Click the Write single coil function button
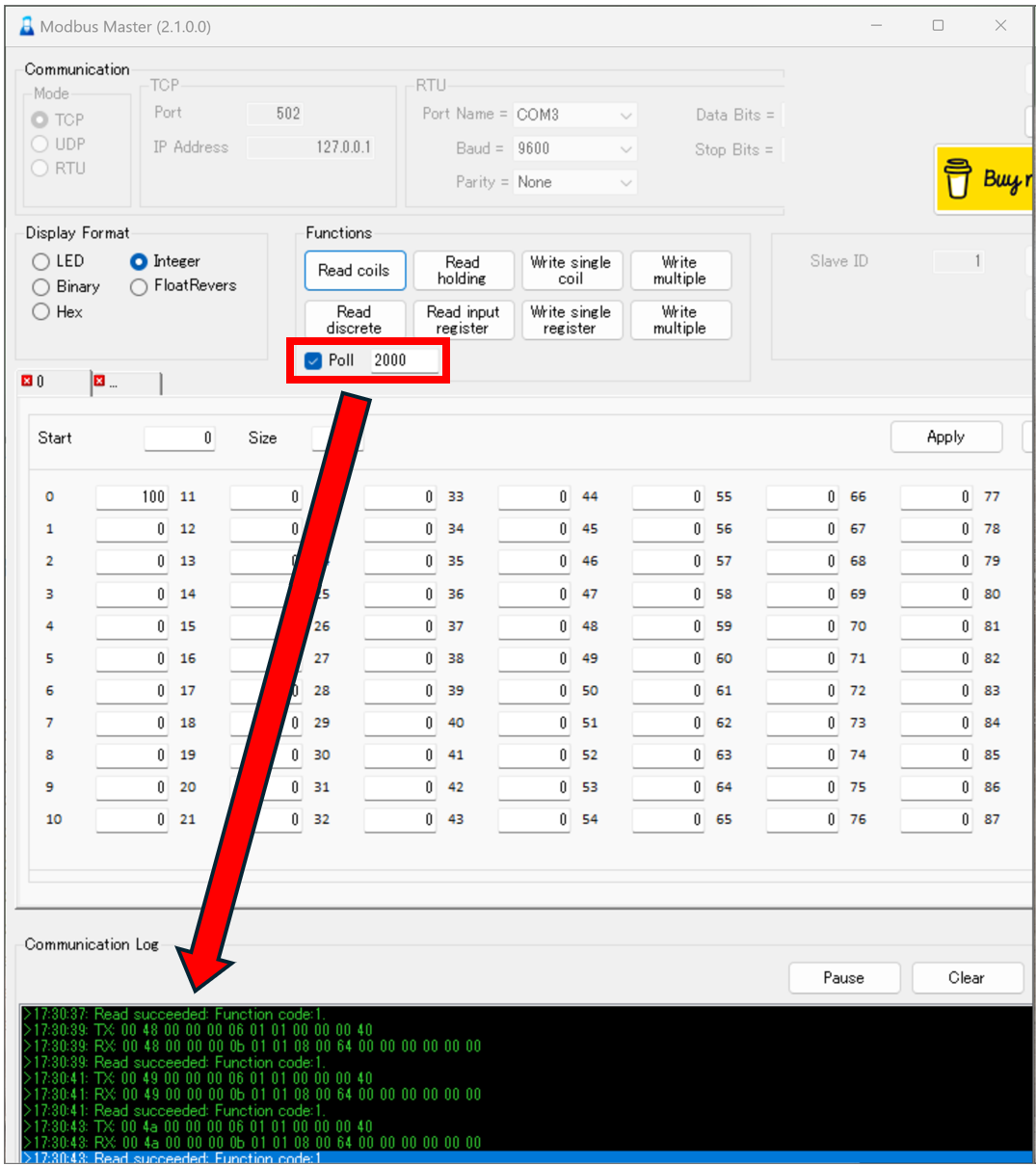 pyautogui.click(x=571, y=271)
